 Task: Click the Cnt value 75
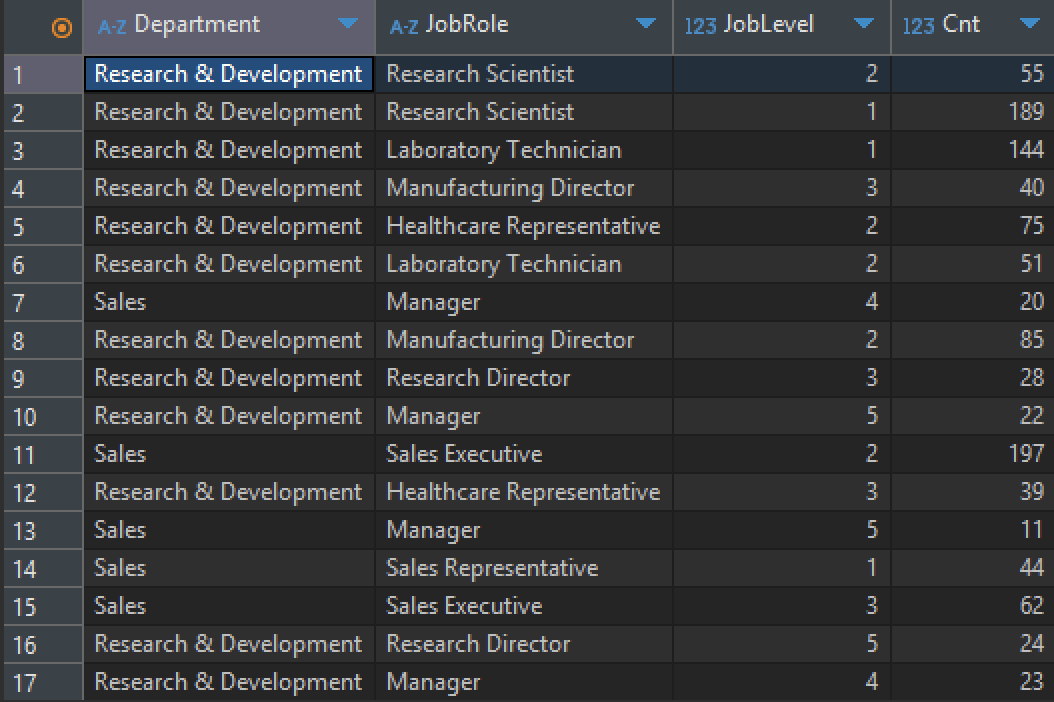(x=1032, y=226)
